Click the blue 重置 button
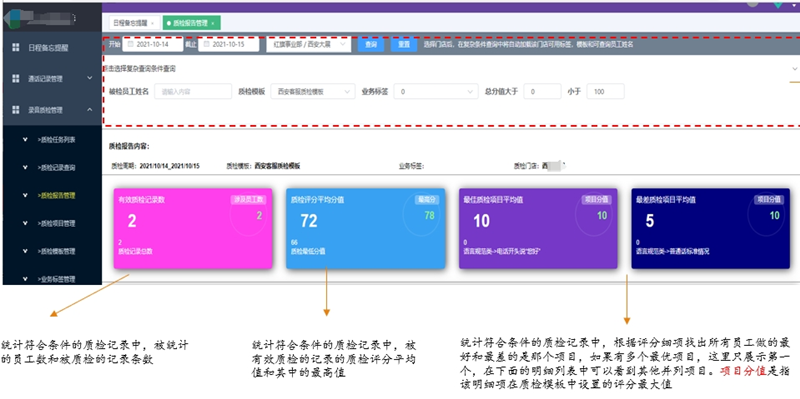The width and height of the screenshot is (800, 399). point(404,44)
